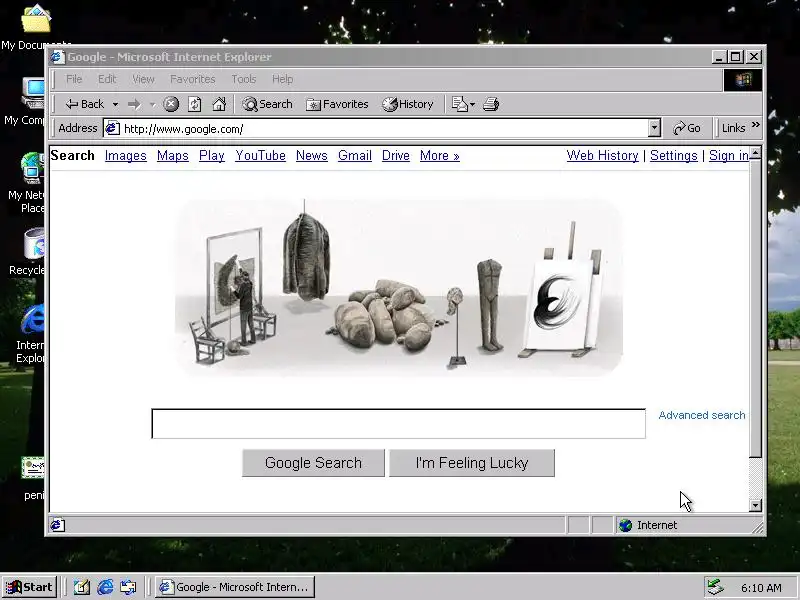This screenshot has width=800, height=600.
Task: Click the Outlook Express quick launch icon
Action: pos(128,587)
